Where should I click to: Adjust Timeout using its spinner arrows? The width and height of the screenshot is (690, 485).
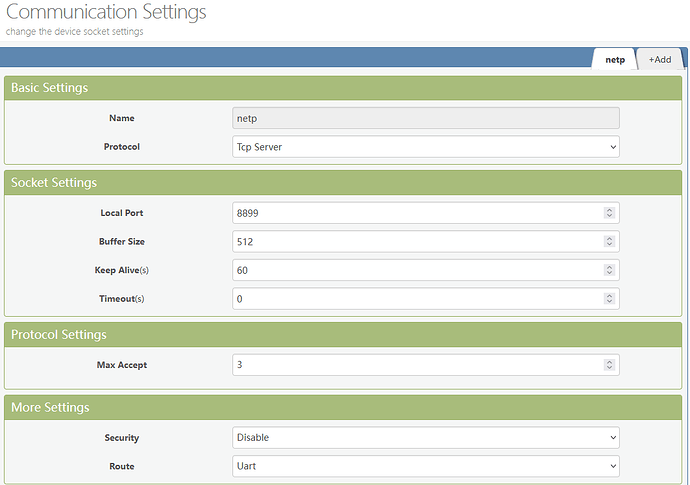point(609,299)
